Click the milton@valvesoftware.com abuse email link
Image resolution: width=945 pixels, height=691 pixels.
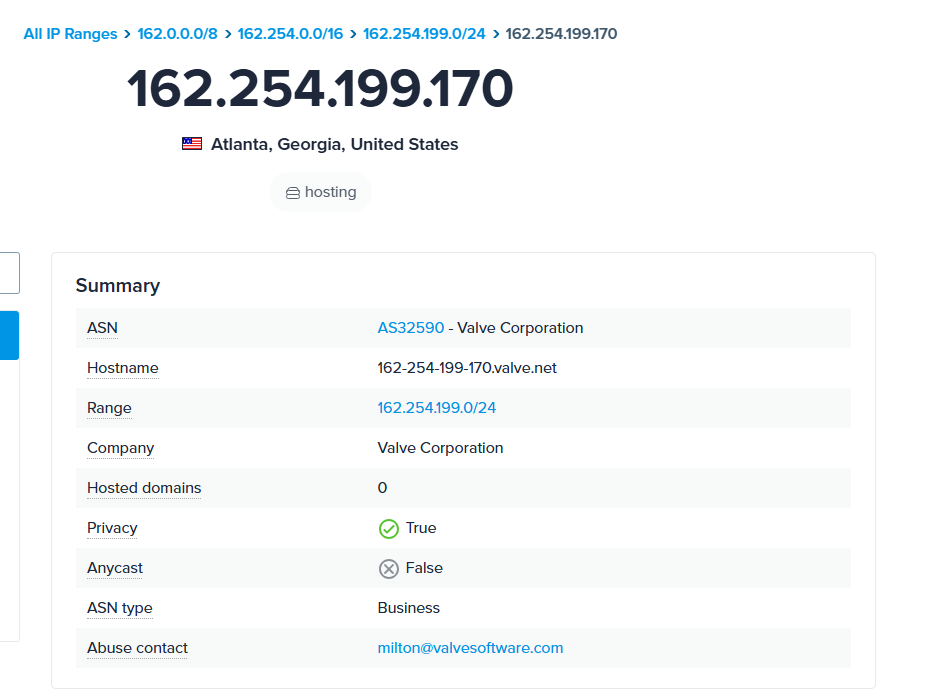(470, 648)
